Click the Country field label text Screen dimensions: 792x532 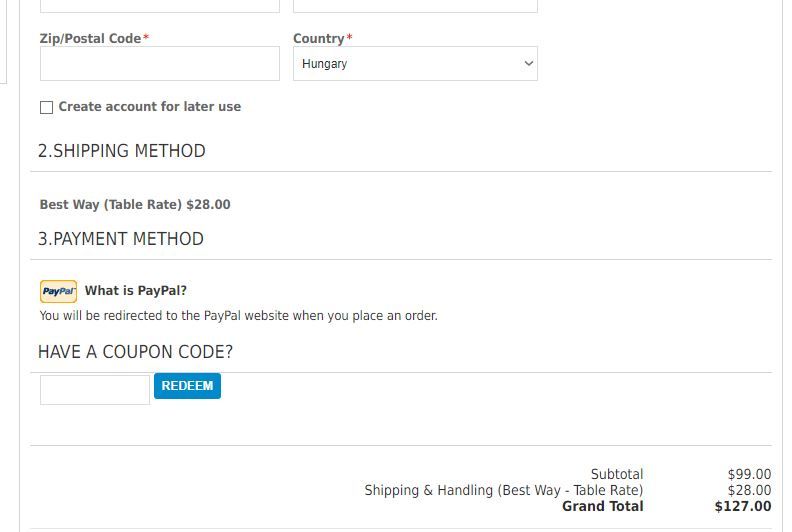tap(318, 38)
